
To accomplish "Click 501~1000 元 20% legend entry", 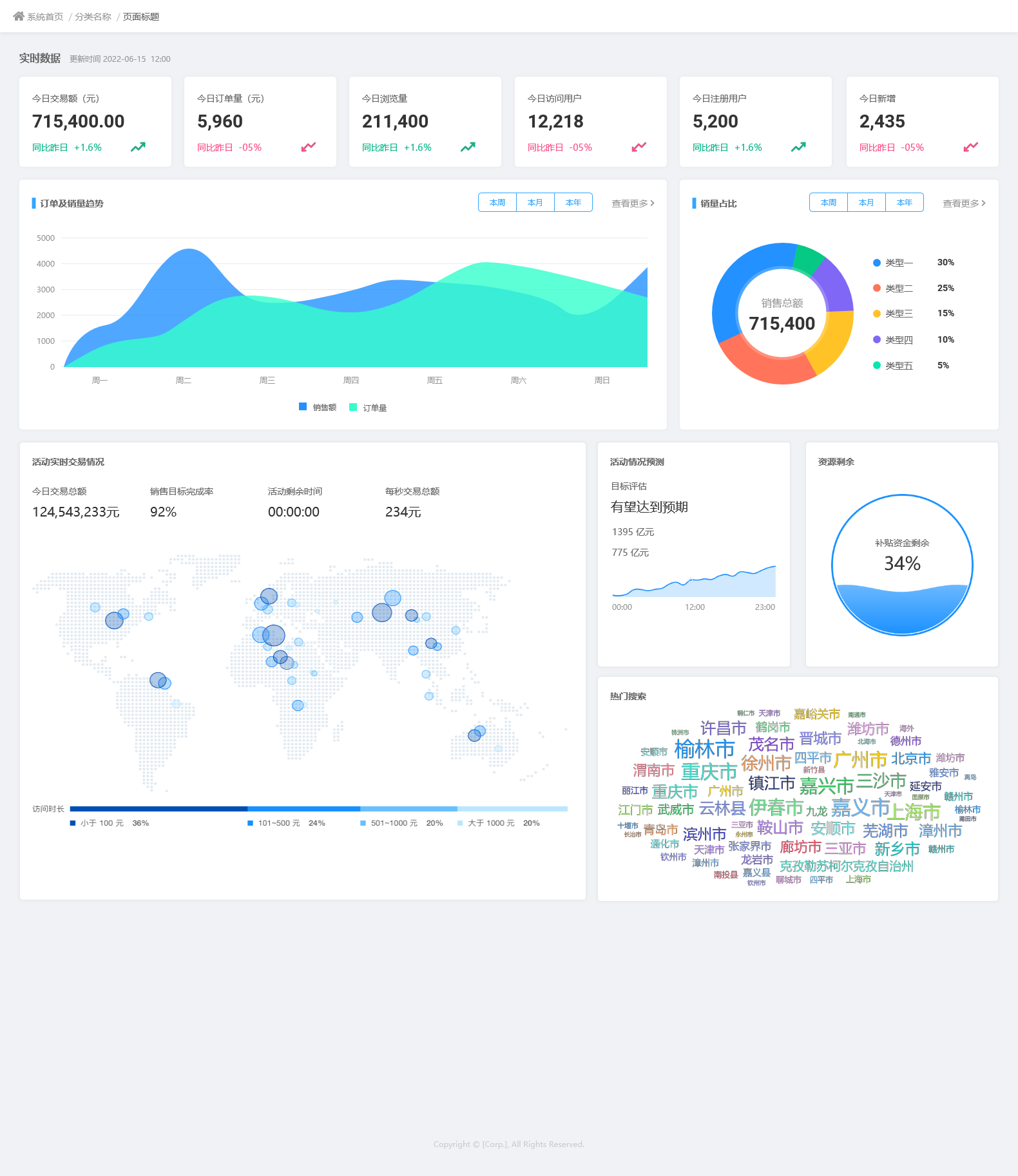I will (401, 823).
